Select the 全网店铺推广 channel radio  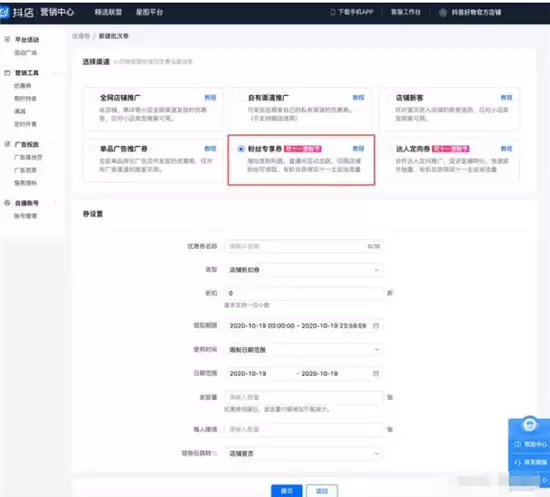pyautogui.click(x=93, y=98)
